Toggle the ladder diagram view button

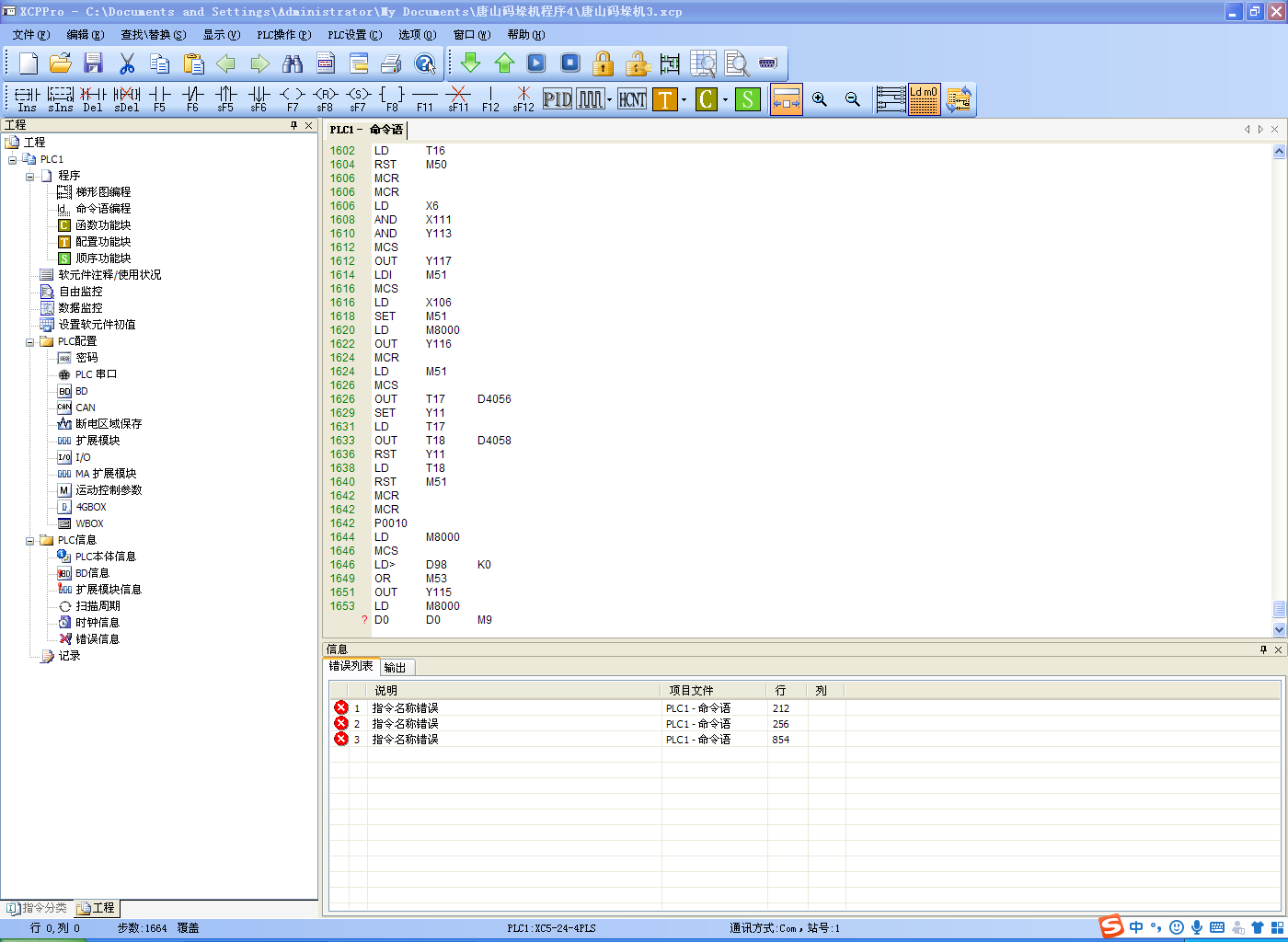(891, 99)
